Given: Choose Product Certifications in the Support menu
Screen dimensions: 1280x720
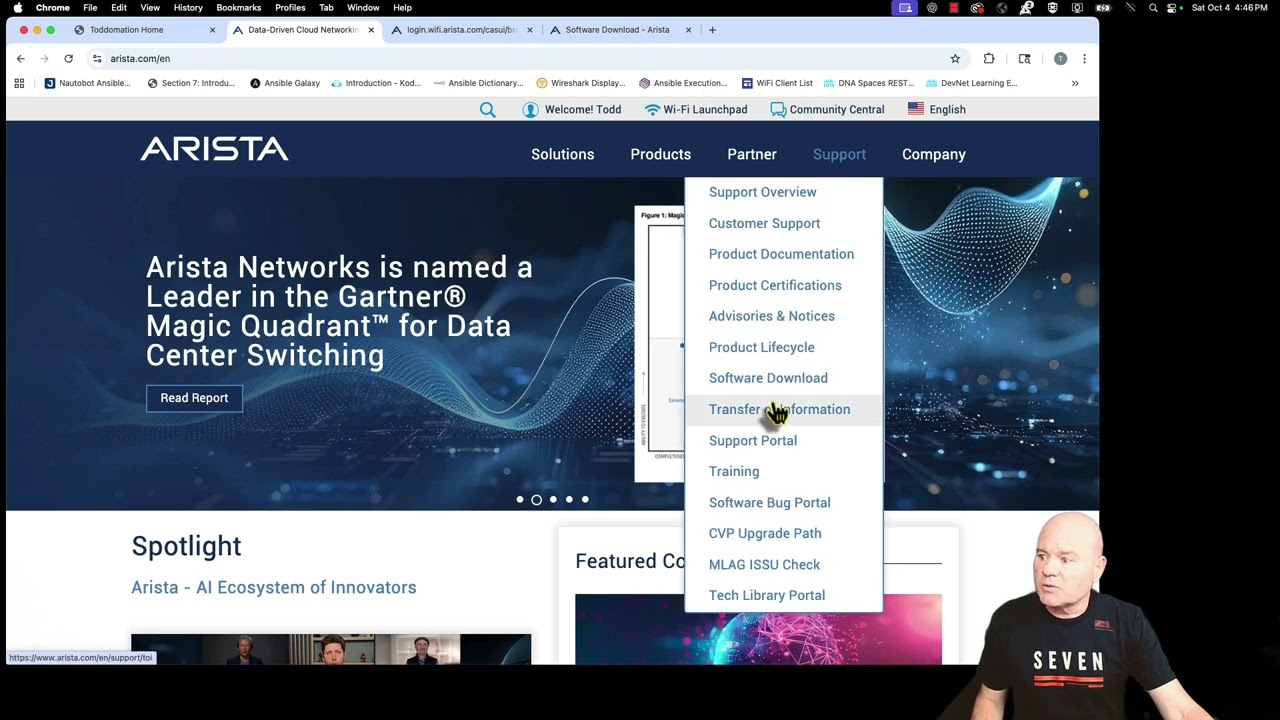Looking at the screenshot, I should coord(775,285).
